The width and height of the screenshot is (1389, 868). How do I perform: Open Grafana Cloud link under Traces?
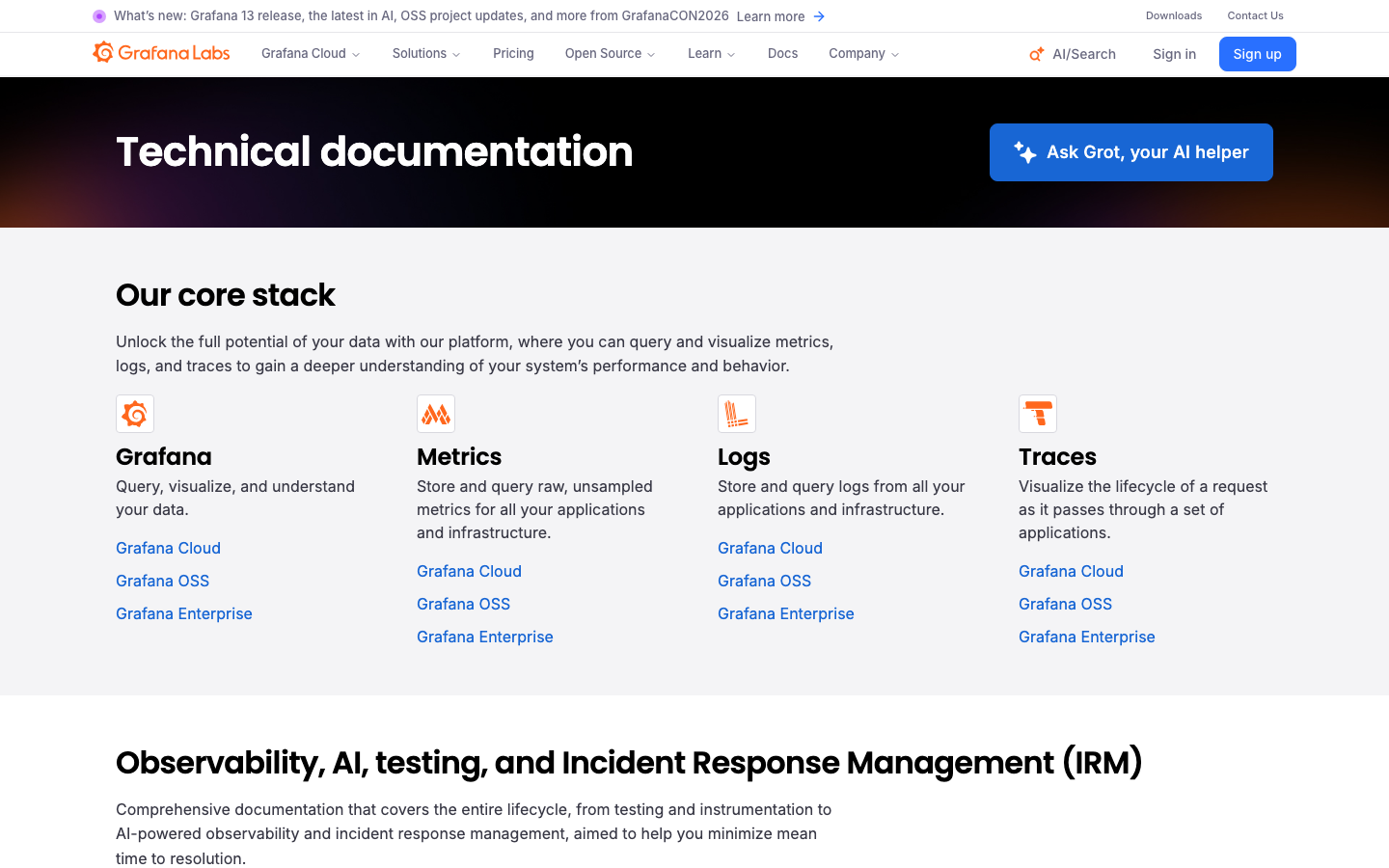pyautogui.click(x=1071, y=571)
